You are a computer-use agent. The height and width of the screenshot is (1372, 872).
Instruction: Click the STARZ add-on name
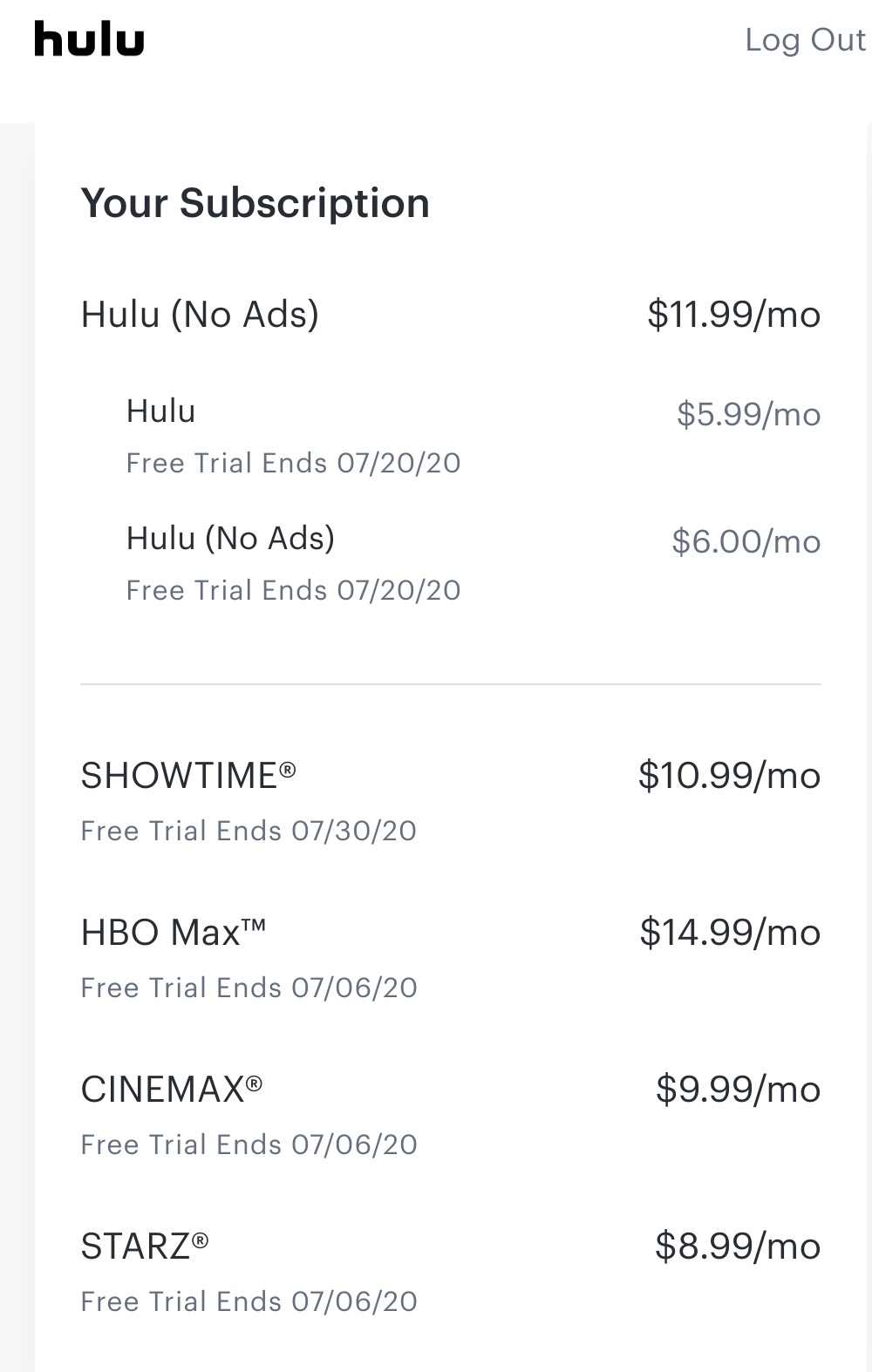(x=145, y=1246)
